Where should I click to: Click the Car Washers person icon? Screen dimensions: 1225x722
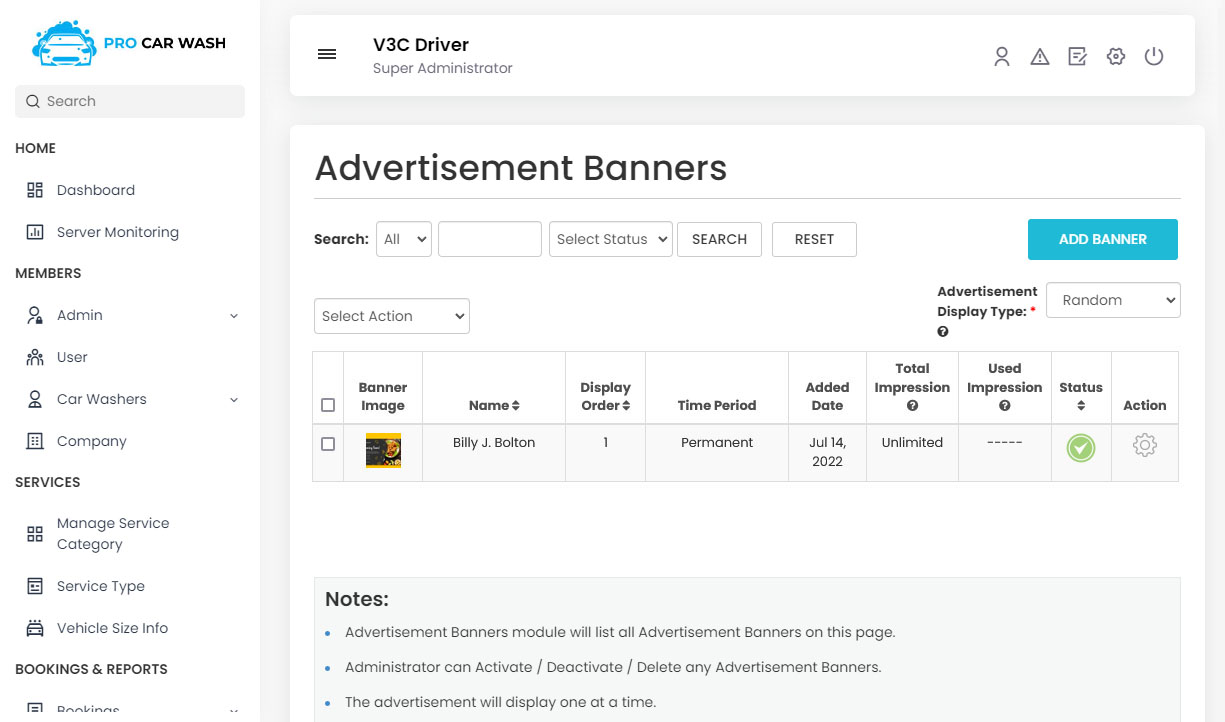coord(35,399)
